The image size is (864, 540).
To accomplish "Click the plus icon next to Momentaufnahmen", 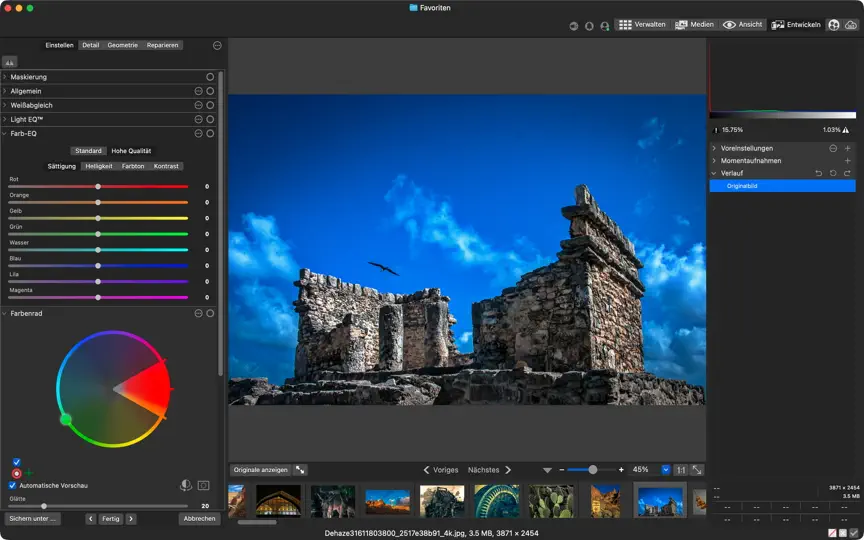I will (x=847, y=161).
